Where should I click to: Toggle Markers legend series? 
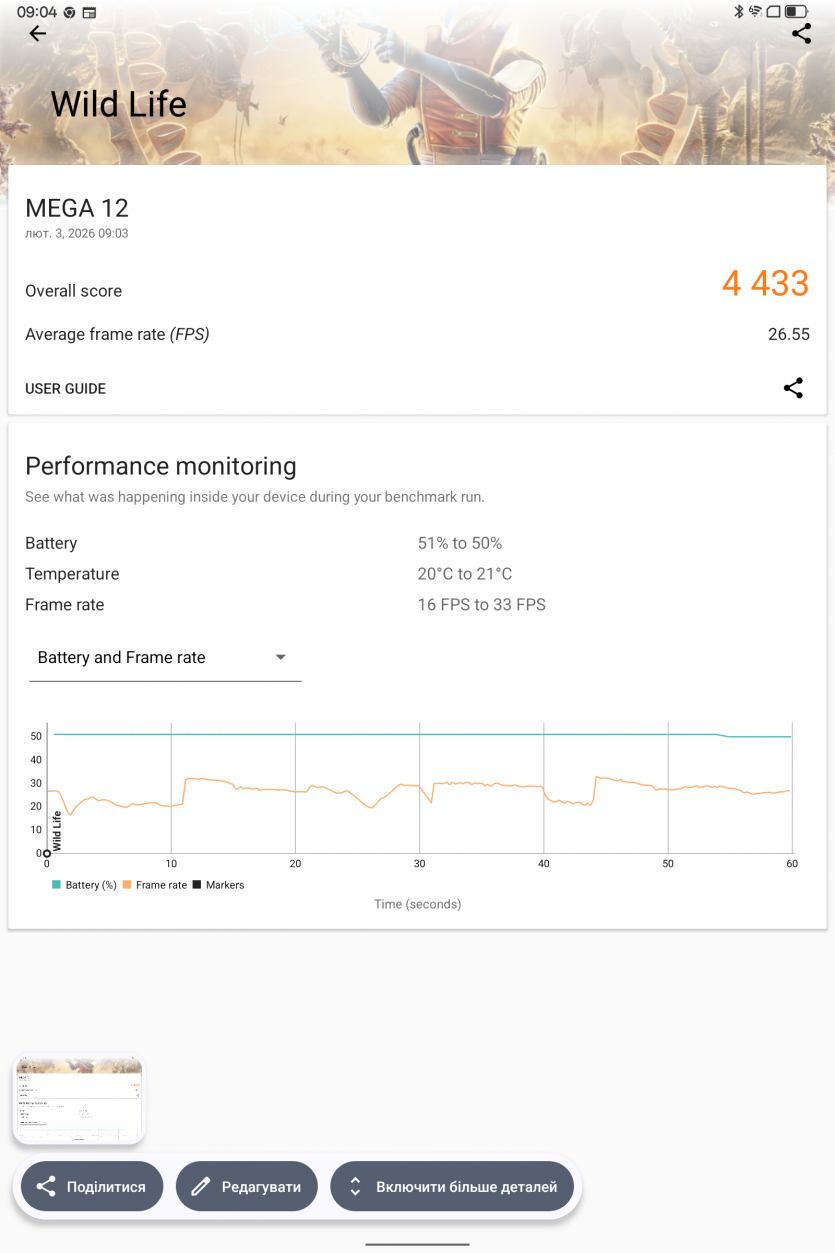[x=218, y=885]
